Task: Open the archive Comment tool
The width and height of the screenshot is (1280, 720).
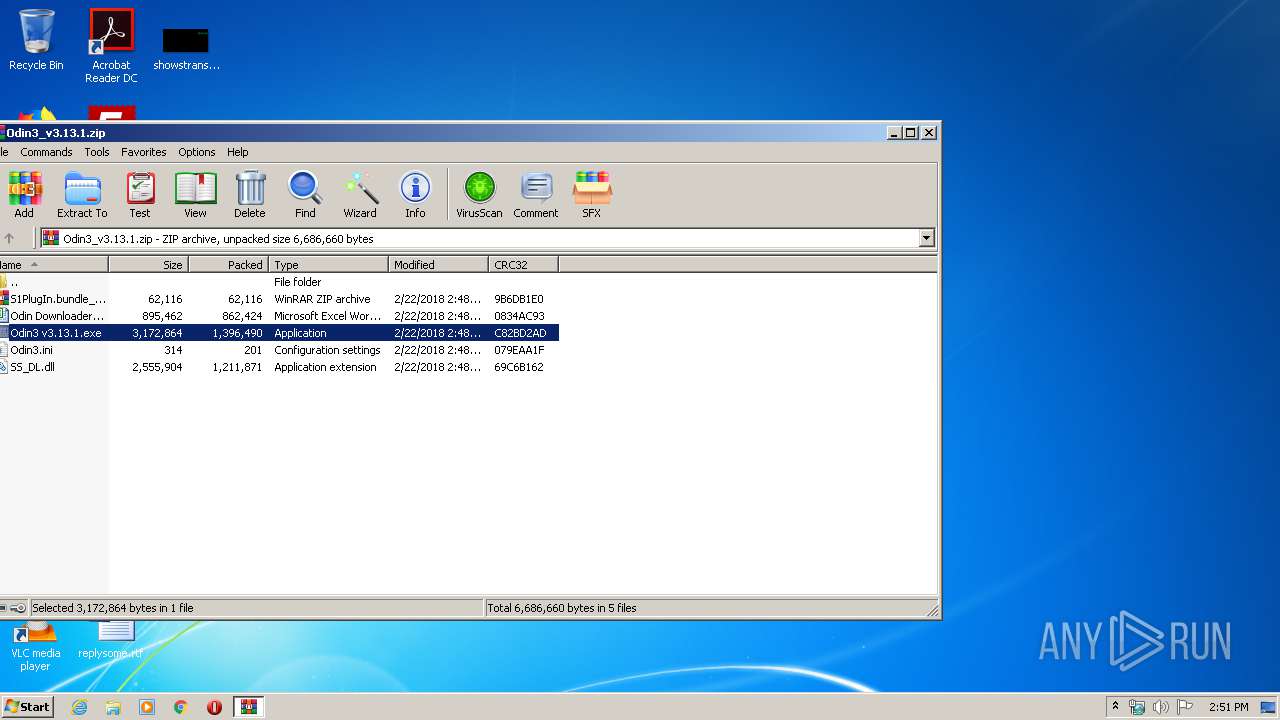Action: (536, 194)
